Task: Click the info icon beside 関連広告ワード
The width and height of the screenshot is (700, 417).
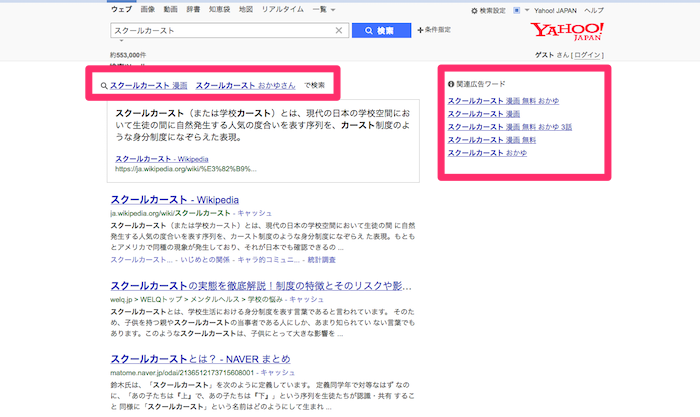Action: pos(451,85)
